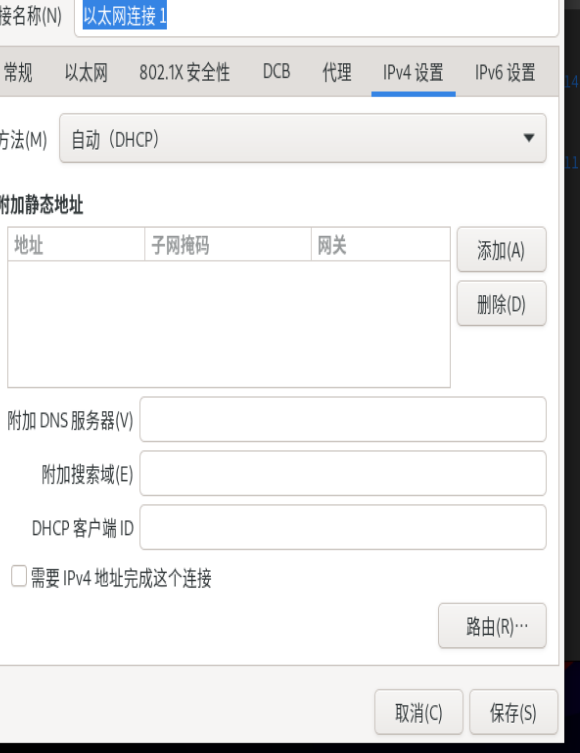
Task: Switch to the 常规 tab
Action: point(18,73)
